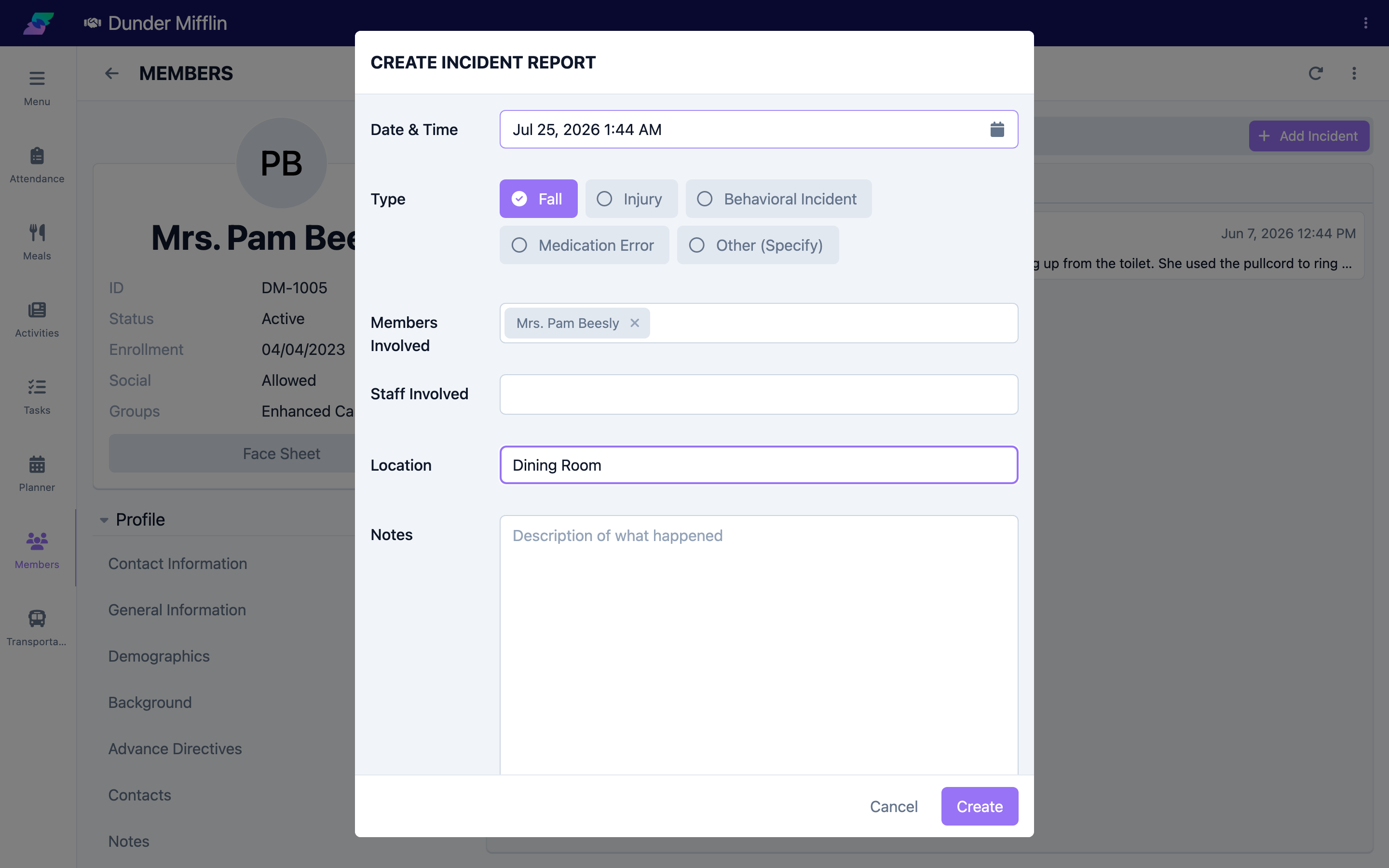Open Members from sidebar
This screenshot has height=868, width=1389.
[37, 551]
